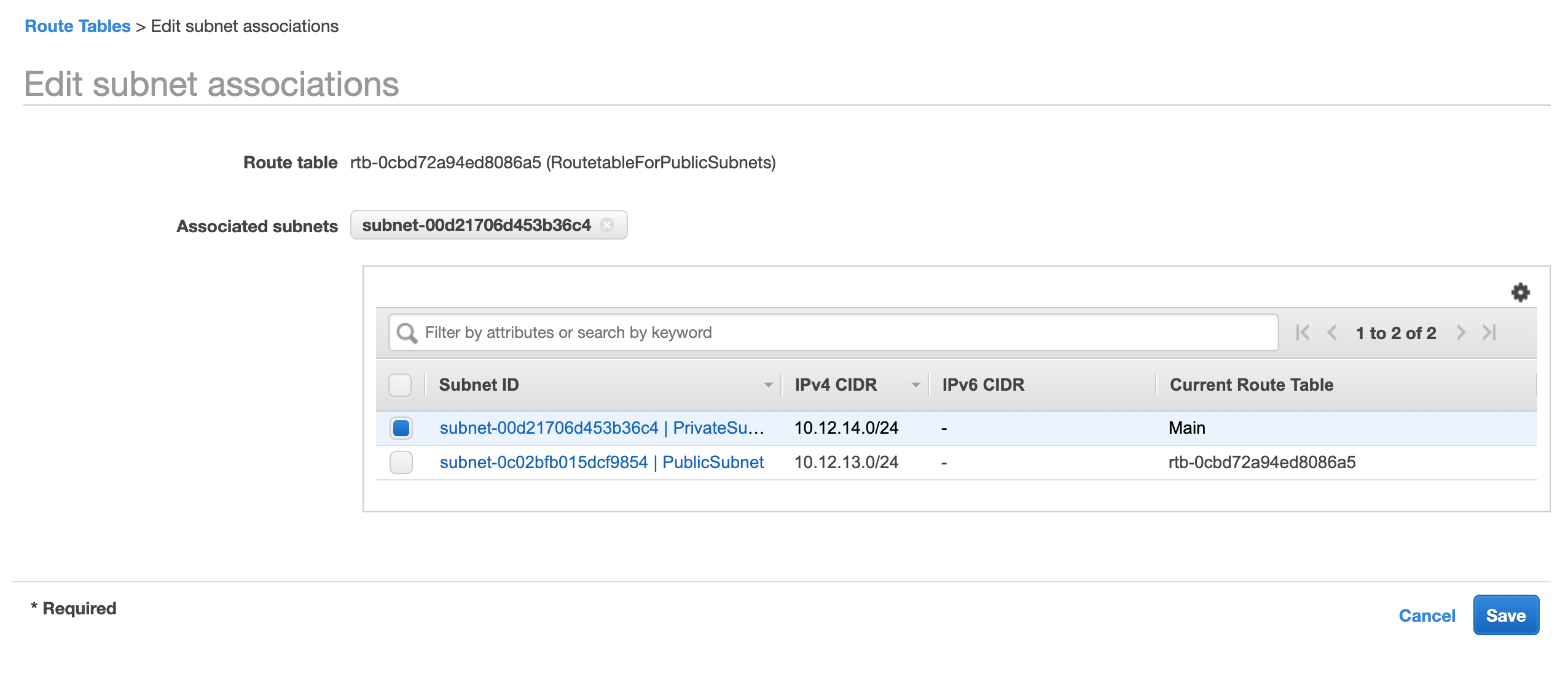Jump to last page of results

[x=1489, y=333]
